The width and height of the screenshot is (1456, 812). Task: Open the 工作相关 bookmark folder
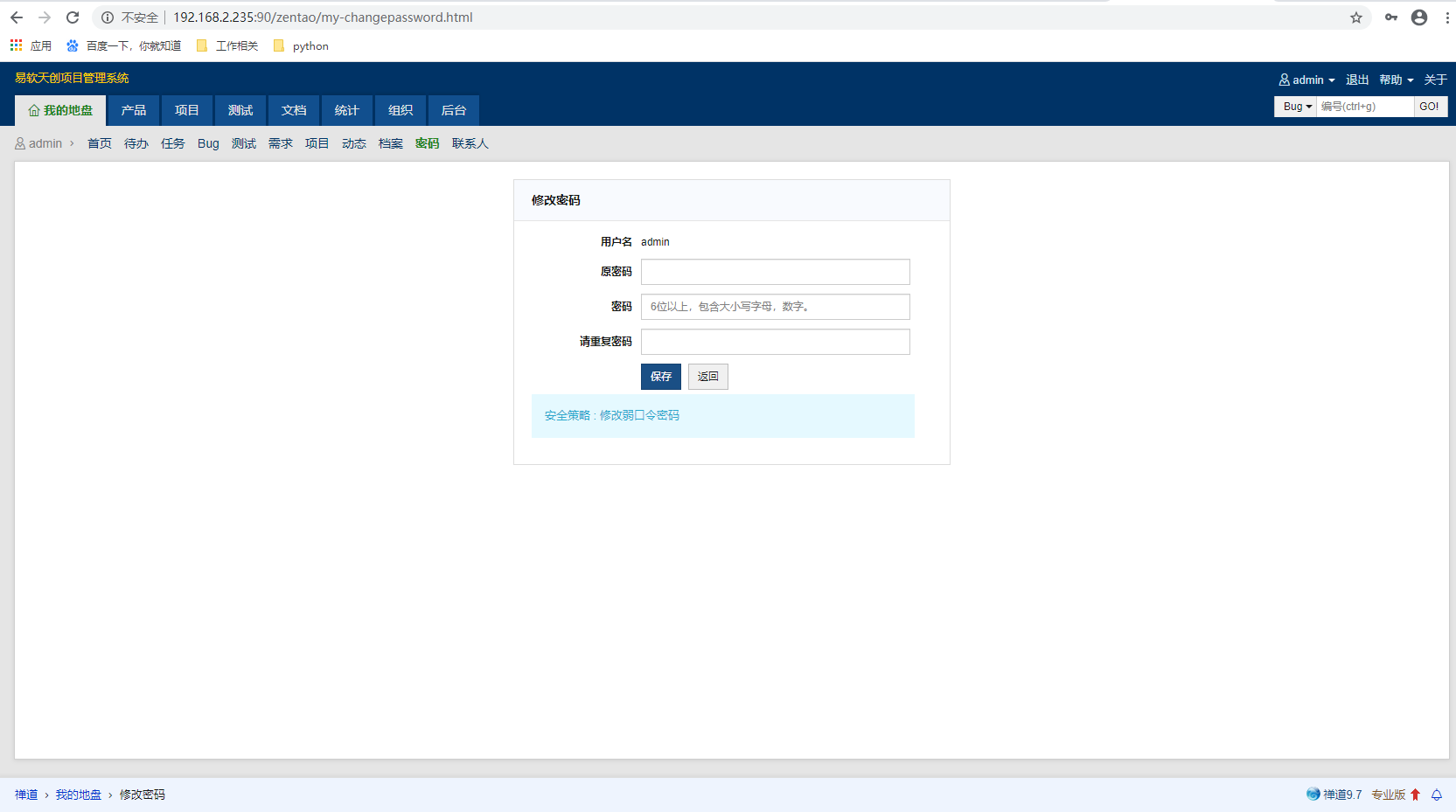227,45
